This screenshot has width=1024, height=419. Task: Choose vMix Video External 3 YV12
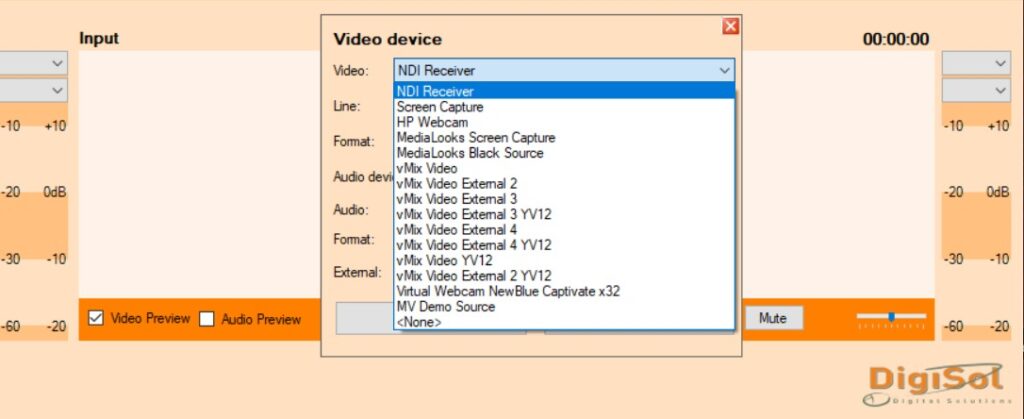(474, 214)
